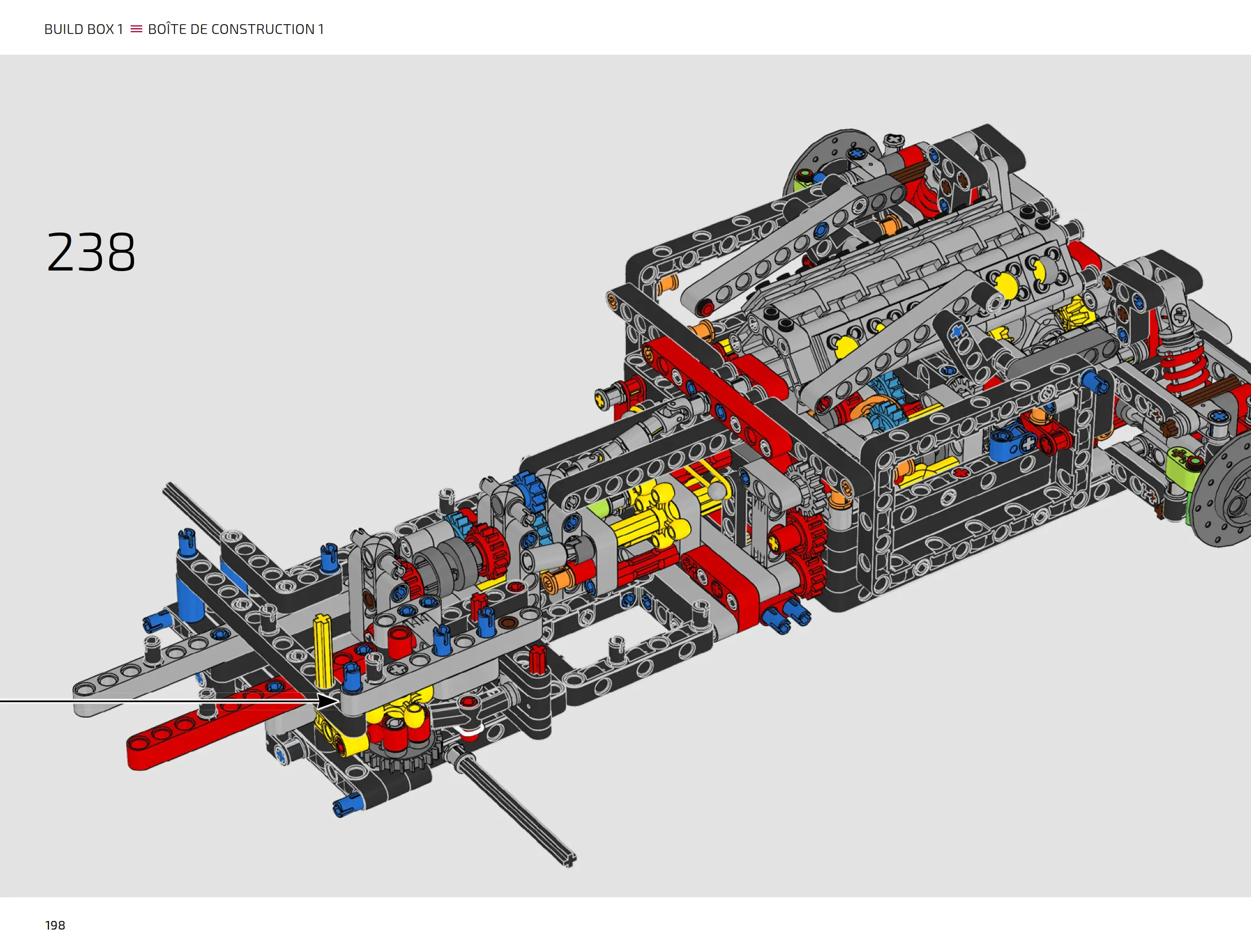Click the 'BUILD BOX 1' header text
This screenshot has width=1251, height=952.
point(83,29)
